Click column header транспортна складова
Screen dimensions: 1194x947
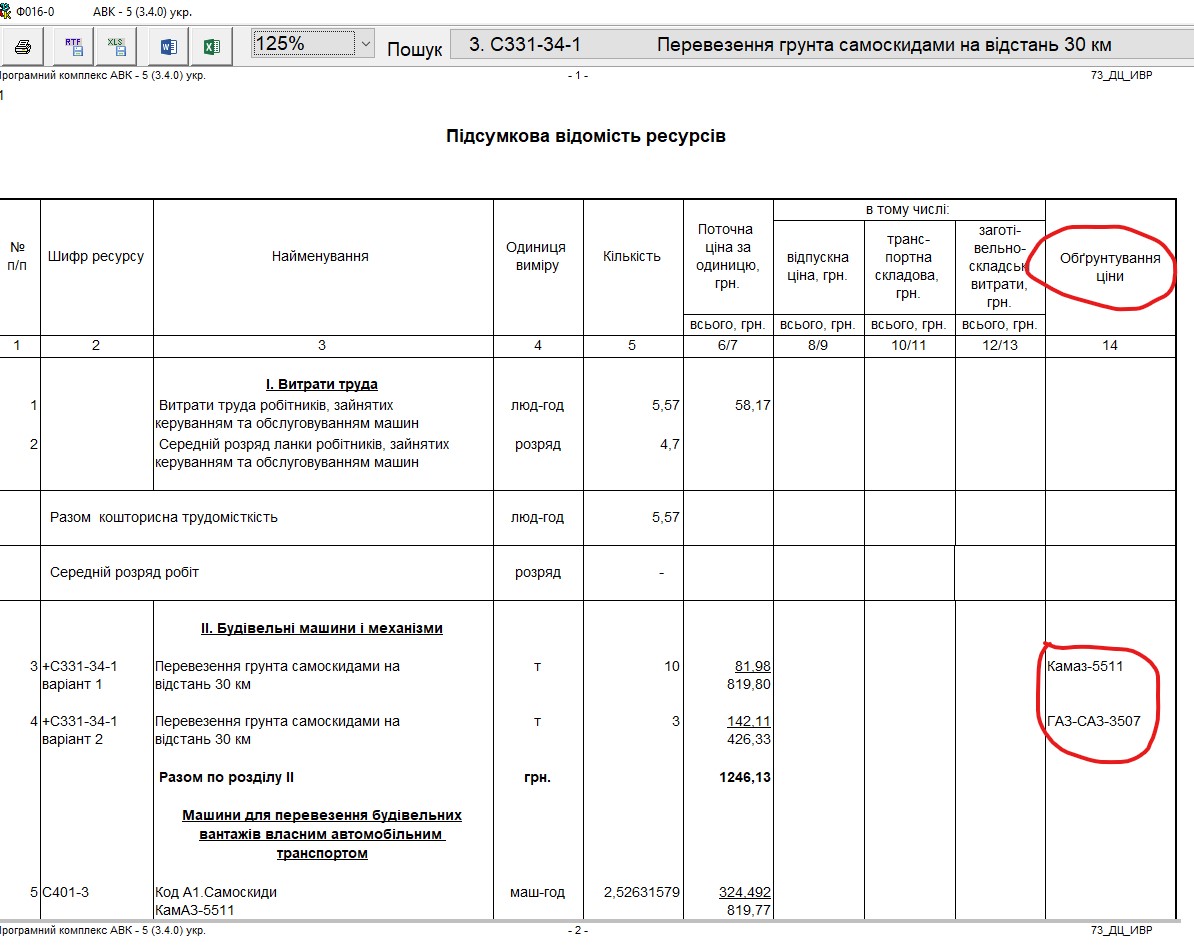coord(908,266)
